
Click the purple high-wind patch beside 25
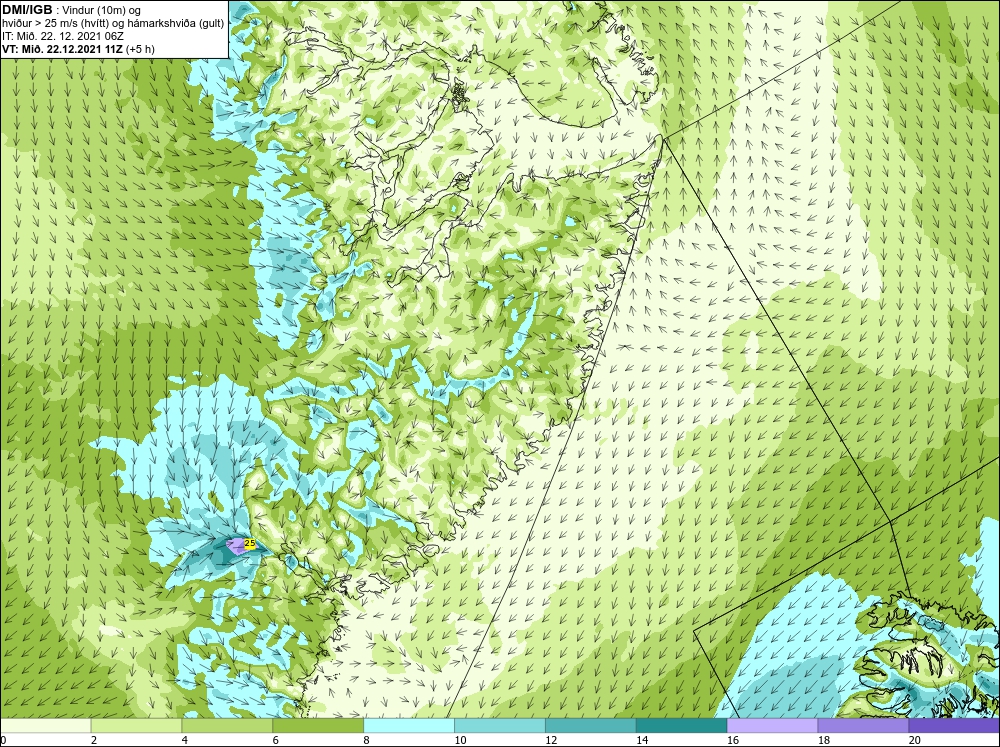[x=235, y=546]
